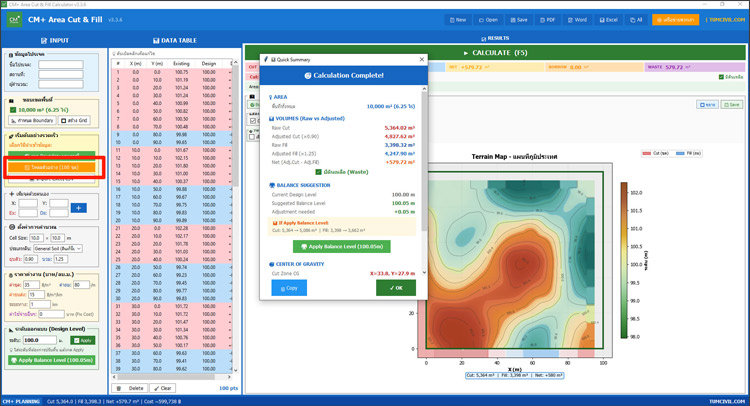Apply Balance Level in the summary dialog

pyautogui.click(x=341, y=246)
